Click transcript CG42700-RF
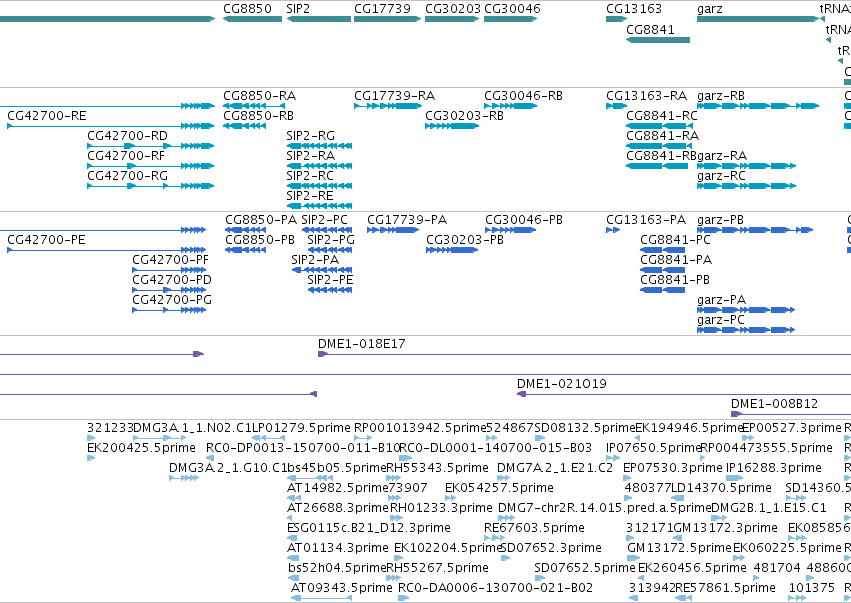 tap(151, 166)
